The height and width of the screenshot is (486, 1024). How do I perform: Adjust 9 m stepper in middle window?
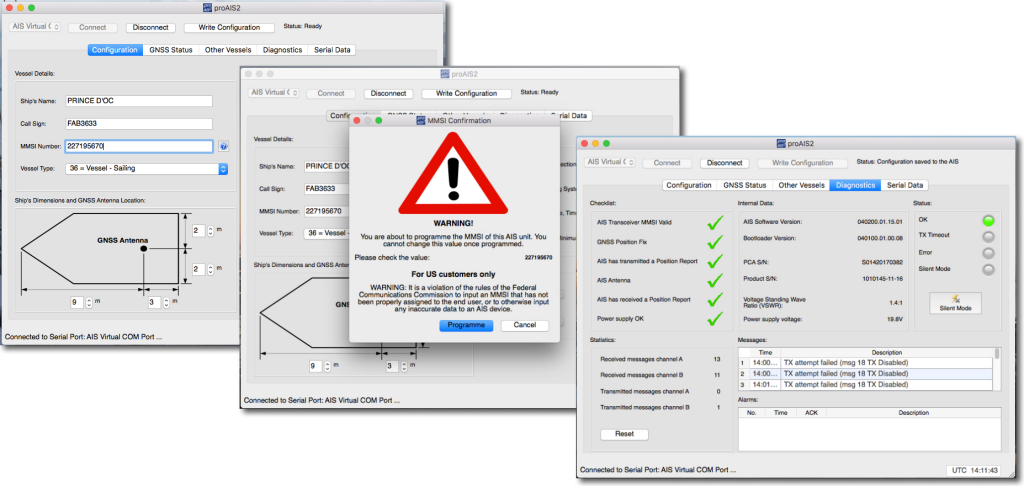click(328, 366)
